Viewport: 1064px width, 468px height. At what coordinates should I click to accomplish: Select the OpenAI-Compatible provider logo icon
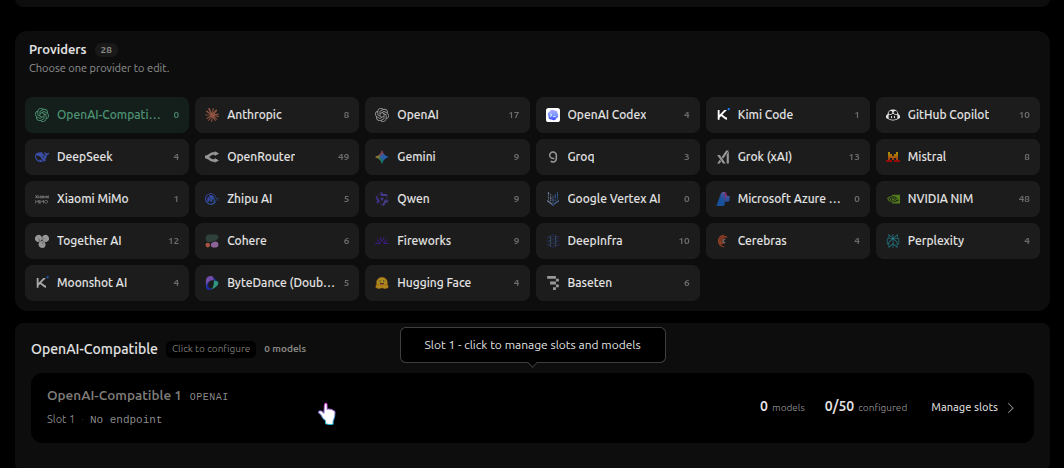tap(42, 115)
